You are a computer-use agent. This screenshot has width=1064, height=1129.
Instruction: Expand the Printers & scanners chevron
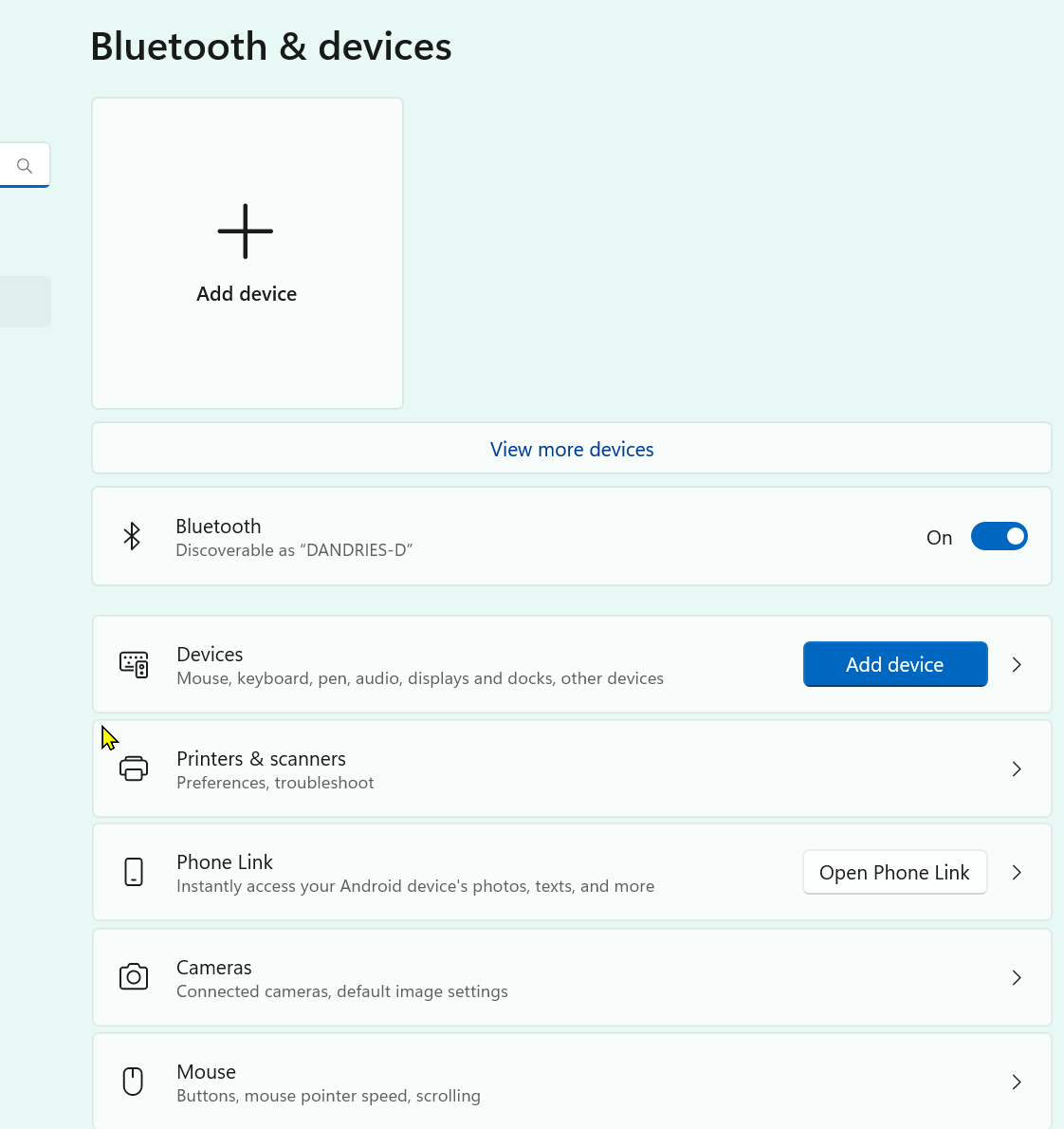click(x=1017, y=768)
